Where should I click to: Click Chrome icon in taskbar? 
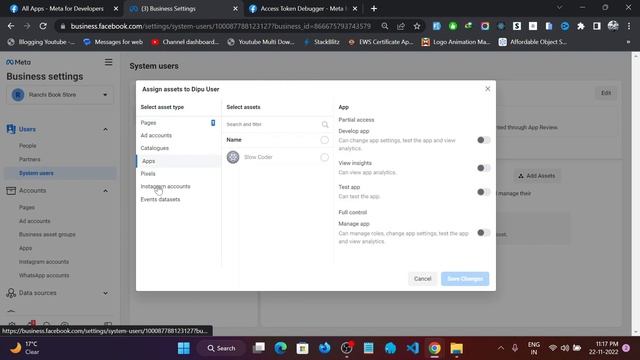click(x=435, y=348)
